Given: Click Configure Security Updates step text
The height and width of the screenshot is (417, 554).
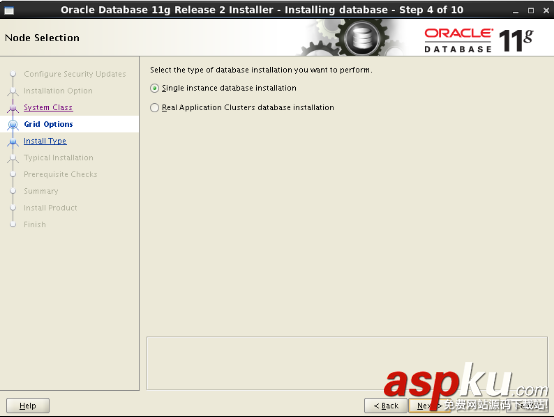Looking at the screenshot, I should pos(75,74).
